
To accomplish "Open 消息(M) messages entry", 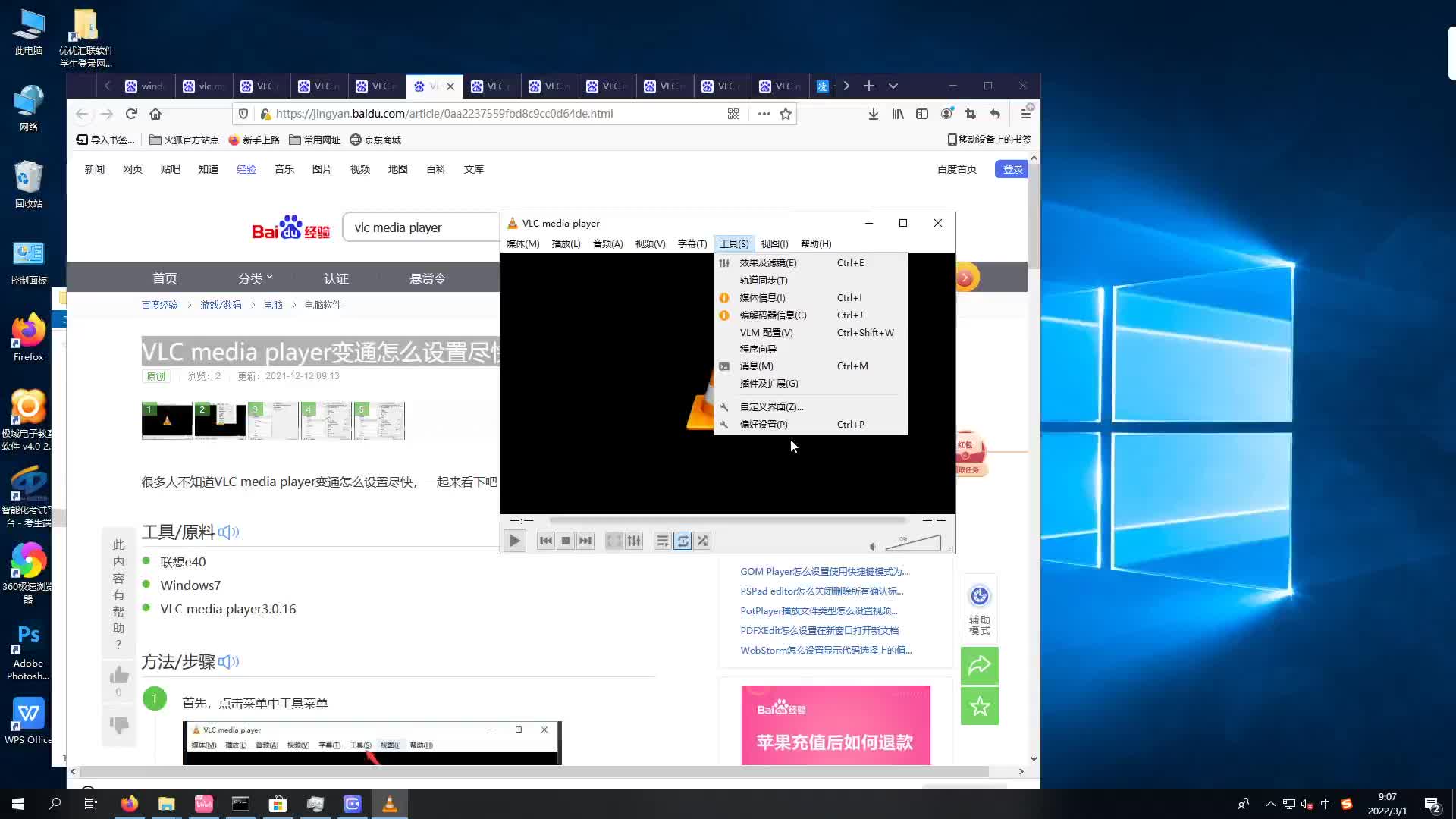I will (x=811, y=366).
